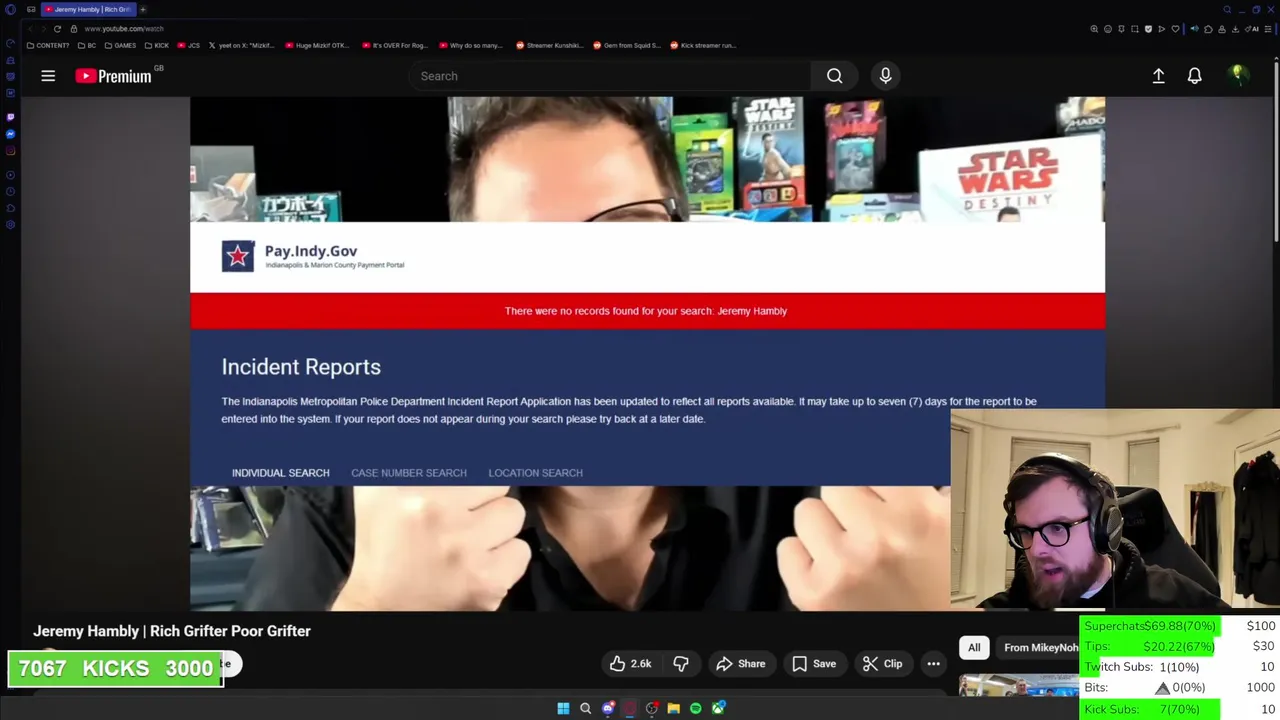Click the send/flow arrow toolbar icon
The height and width of the screenshot is (720, 1280).
[1161, 29]
